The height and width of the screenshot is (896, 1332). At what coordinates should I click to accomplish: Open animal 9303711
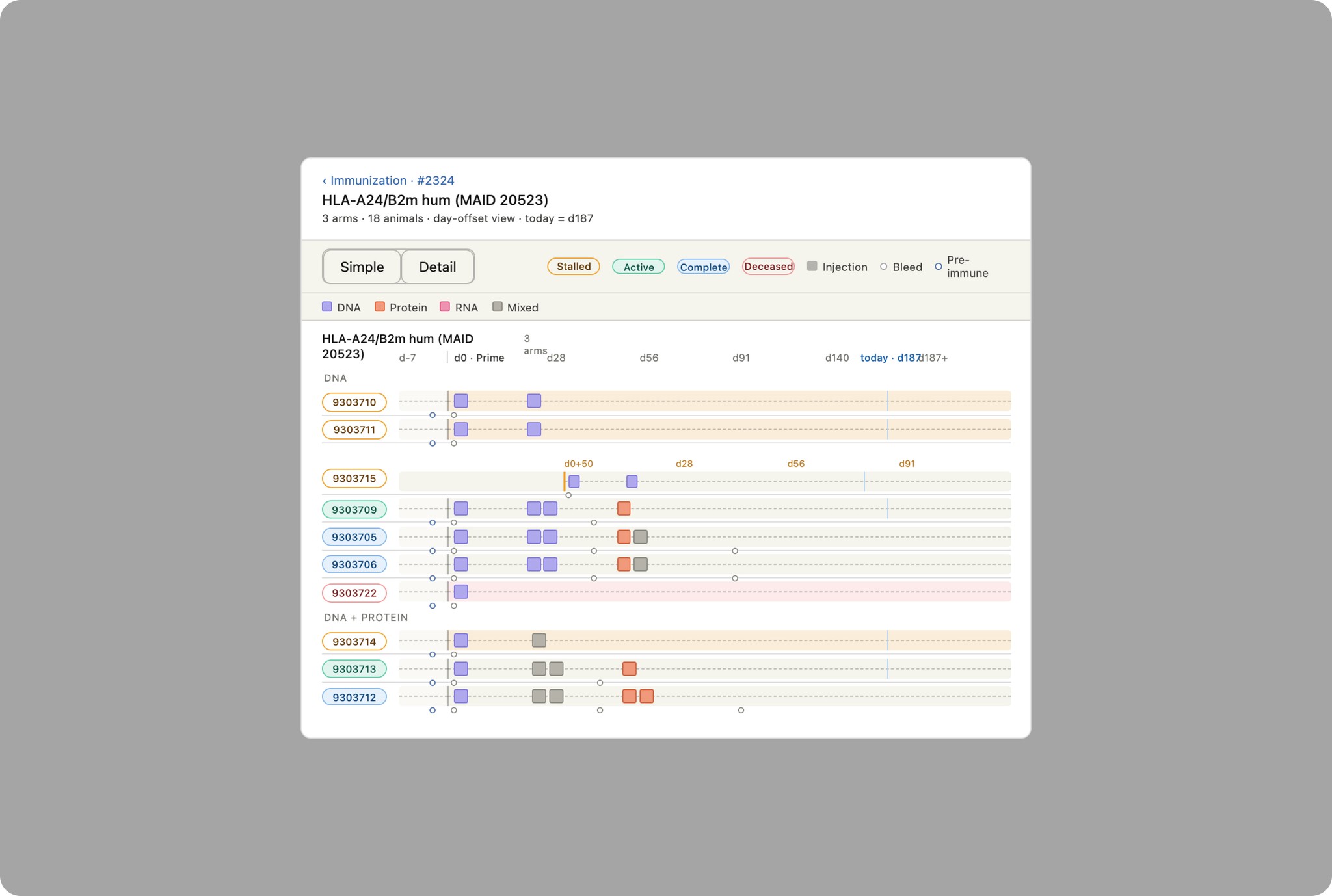point(354,430)
